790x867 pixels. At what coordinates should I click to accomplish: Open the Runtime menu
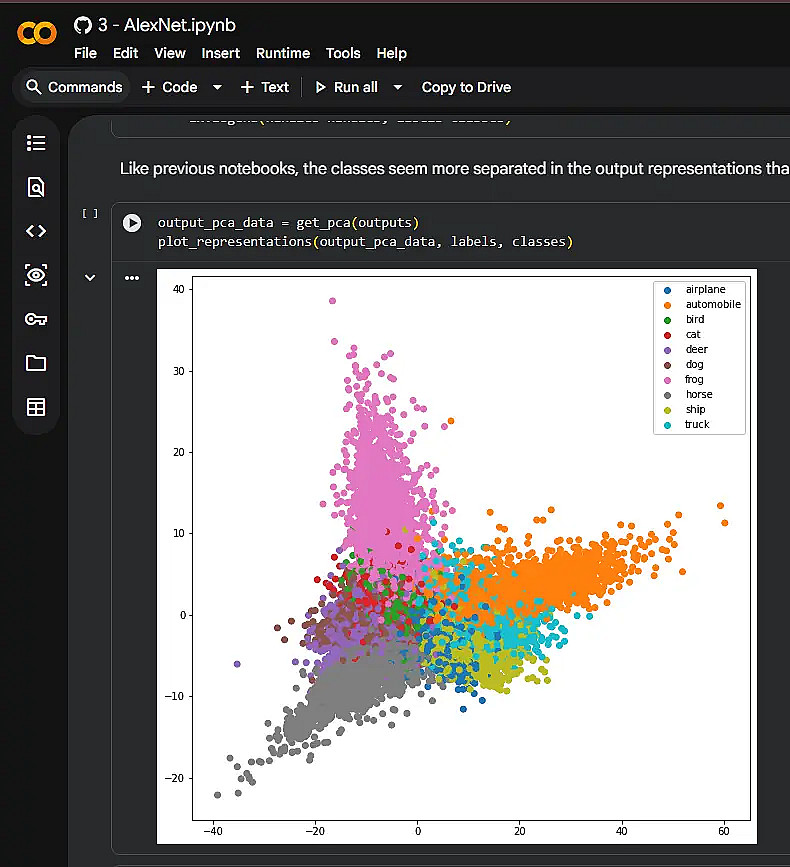(x=282, y=53)
